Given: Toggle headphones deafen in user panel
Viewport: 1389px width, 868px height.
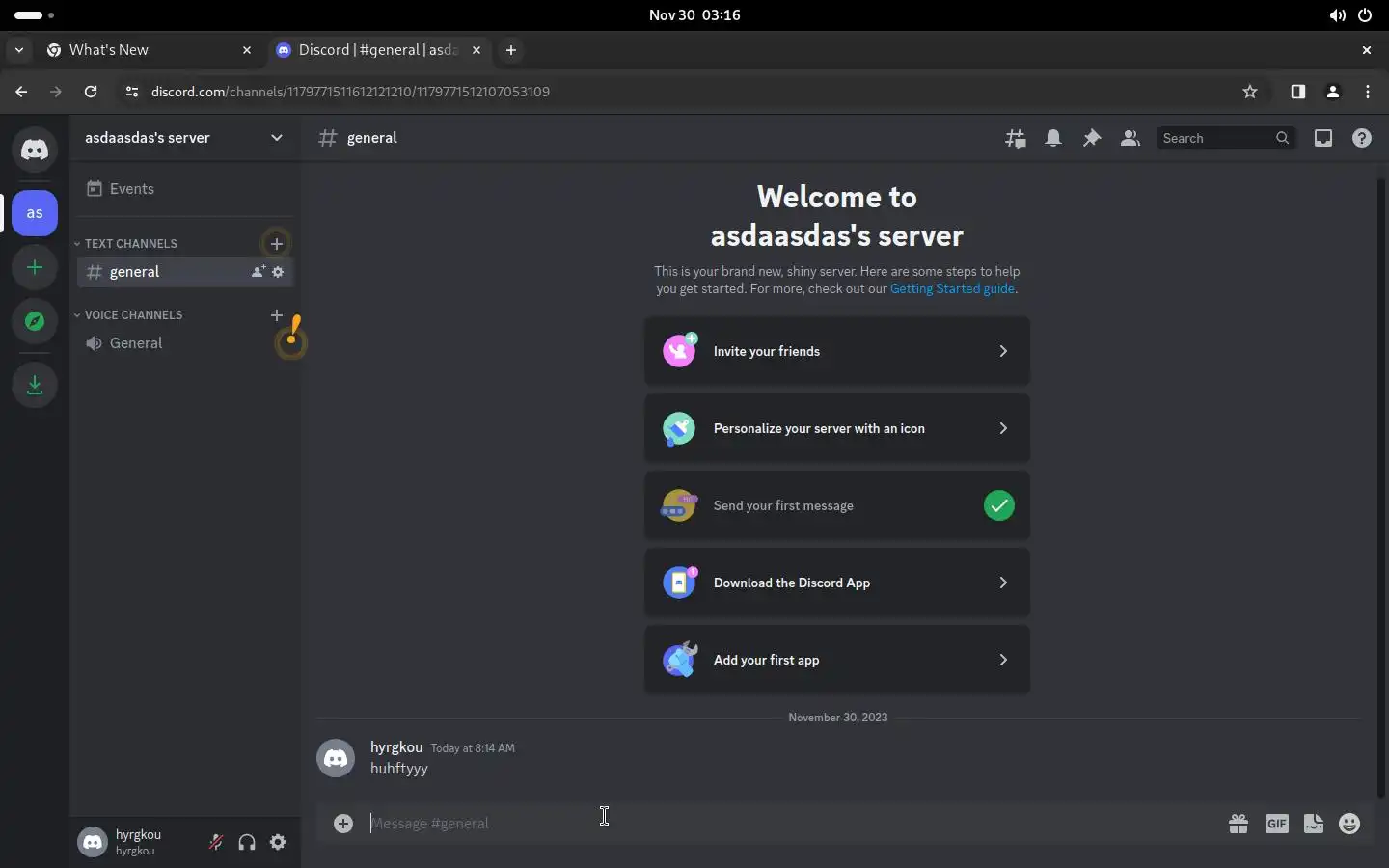Looking at the screenshot, I should (x=247, y=842).
